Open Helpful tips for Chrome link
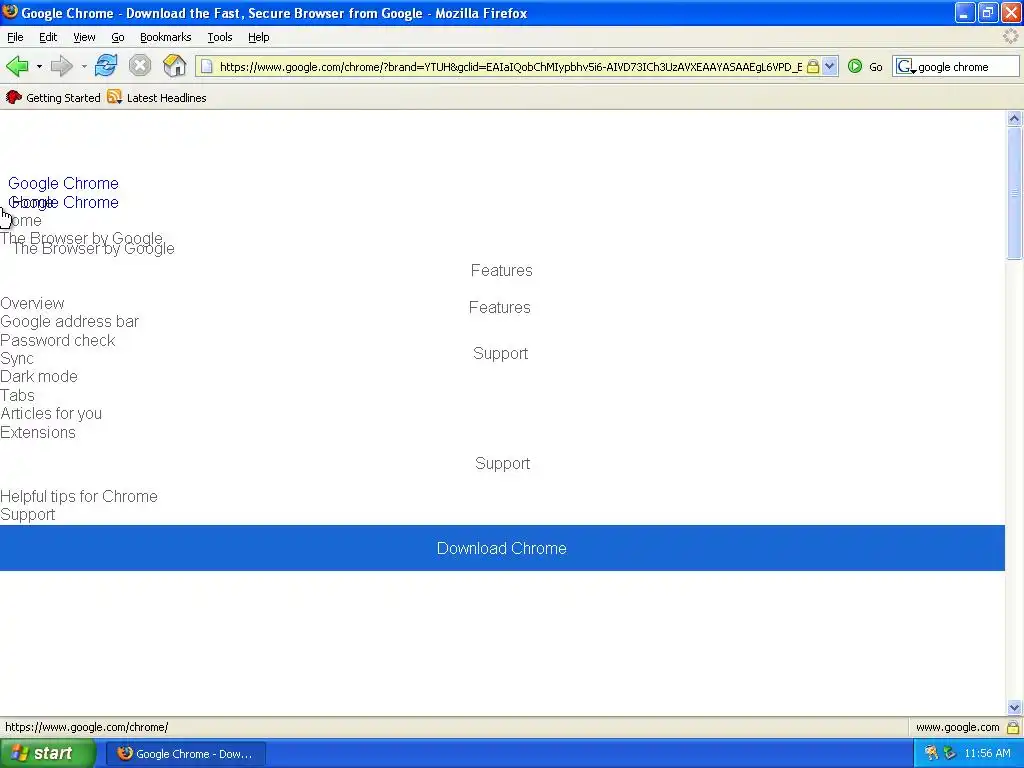 [x=78, y=496]
